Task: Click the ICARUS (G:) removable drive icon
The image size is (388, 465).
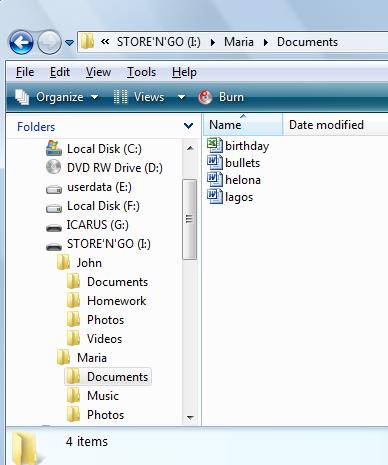Action: [x=54, y=228]
